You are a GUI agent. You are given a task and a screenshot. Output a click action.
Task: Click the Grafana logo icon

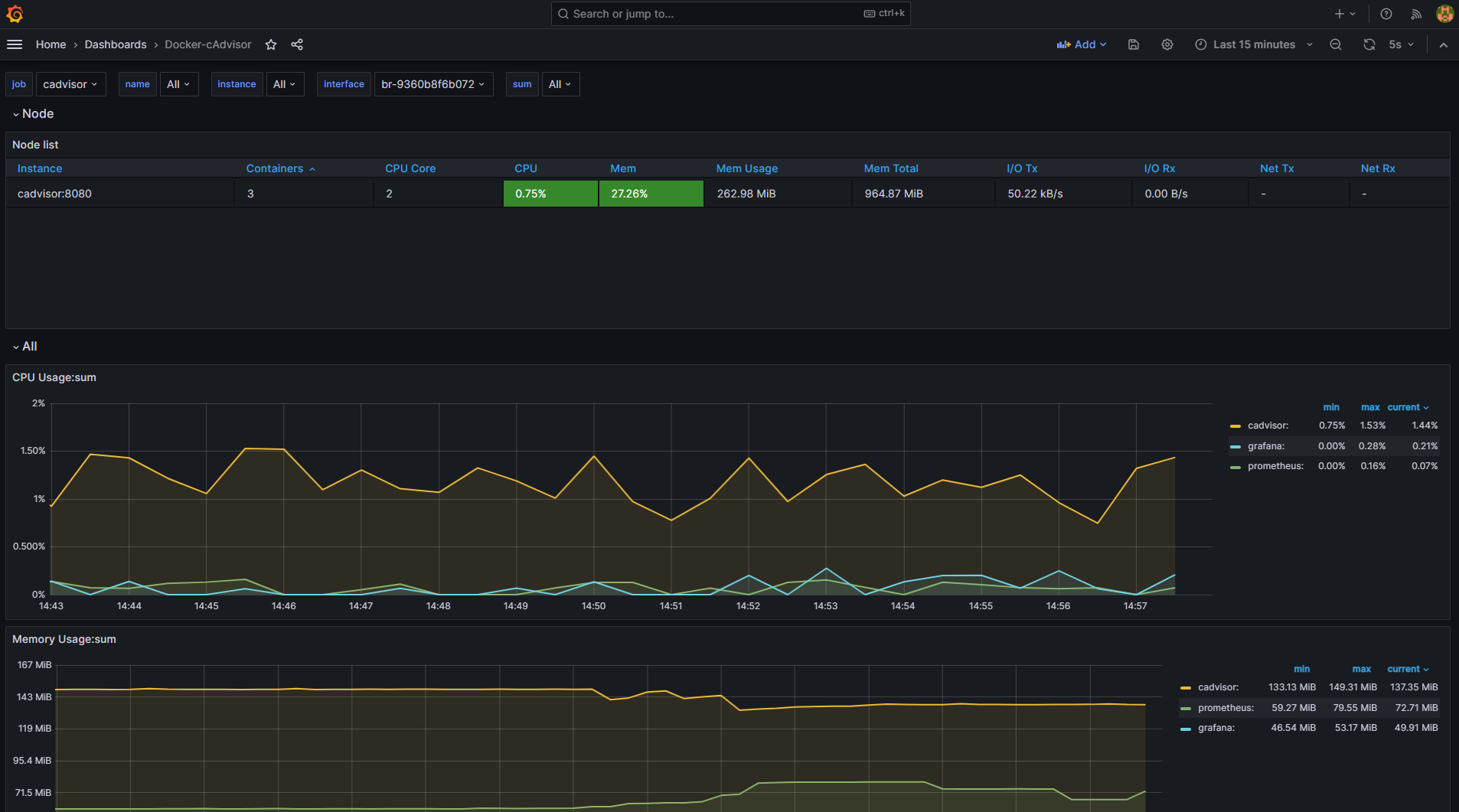point(15,14)
